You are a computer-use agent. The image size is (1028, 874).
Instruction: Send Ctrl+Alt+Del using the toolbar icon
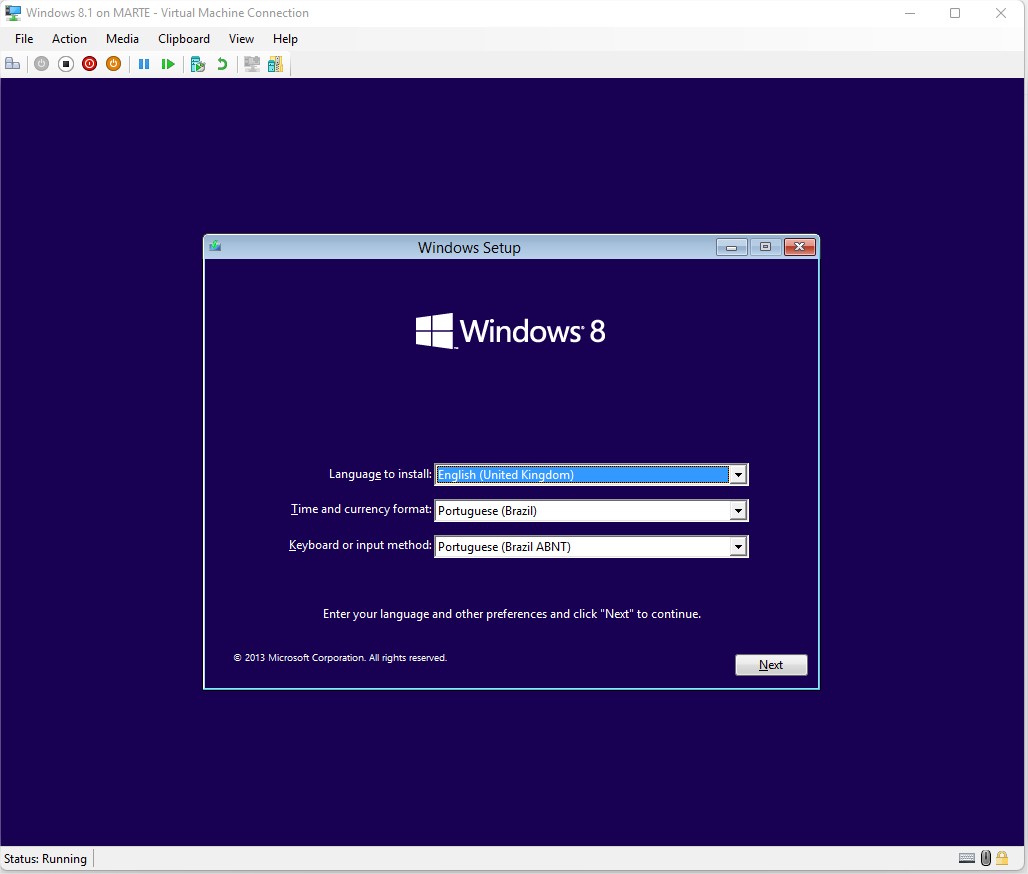coord(12,64)
